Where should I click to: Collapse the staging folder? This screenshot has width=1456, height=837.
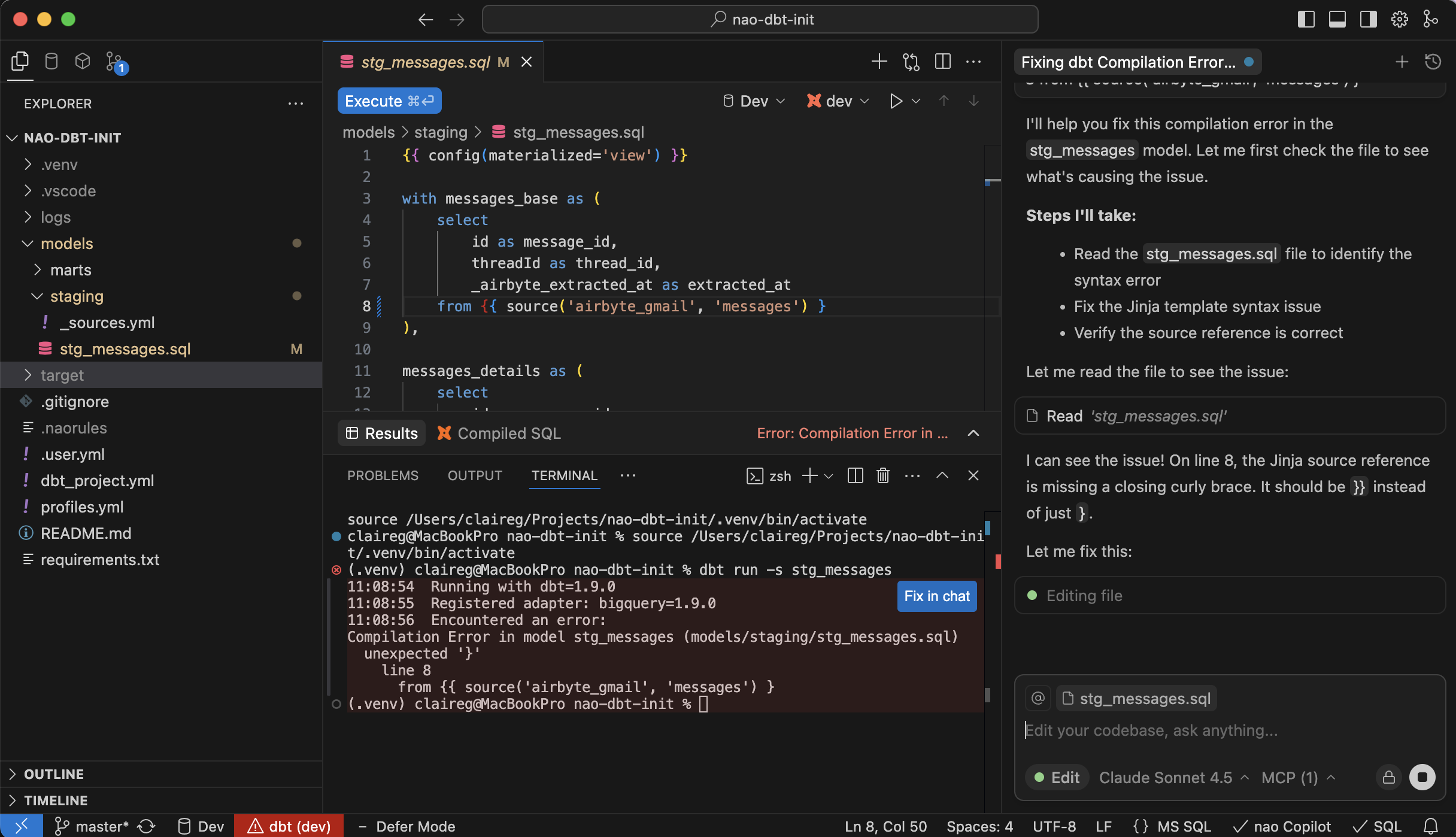pyautogui.click(x=76, y=296)
